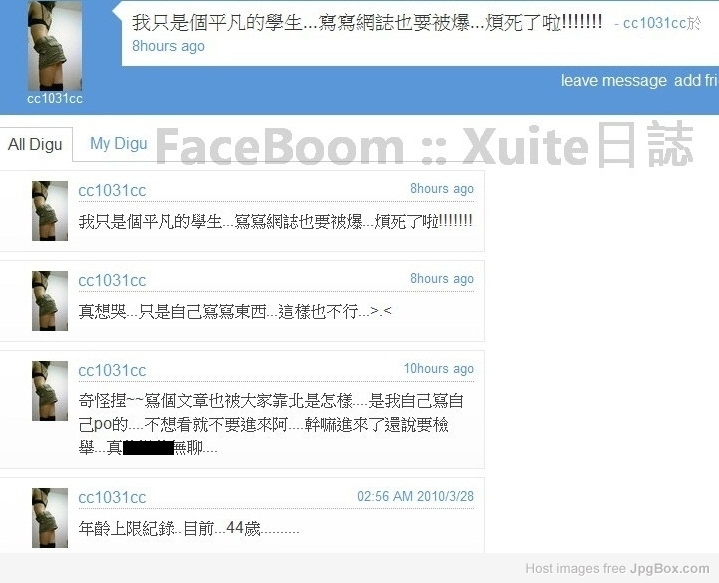The image size is (719, 583).
Task: Click the 8hours ago text in header status
Action: (168, 46)
